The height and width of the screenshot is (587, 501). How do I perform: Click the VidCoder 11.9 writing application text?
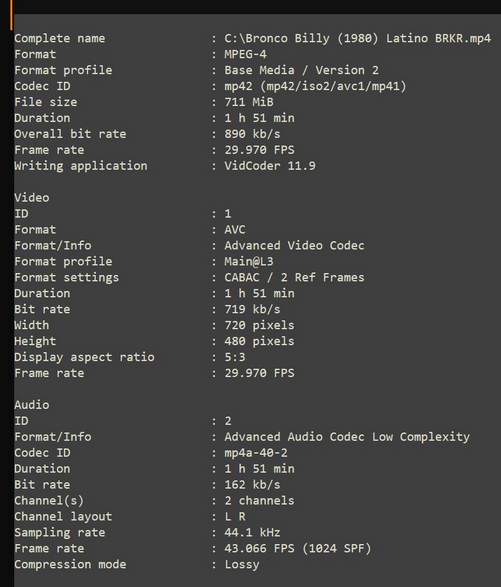tap(270, 166)
